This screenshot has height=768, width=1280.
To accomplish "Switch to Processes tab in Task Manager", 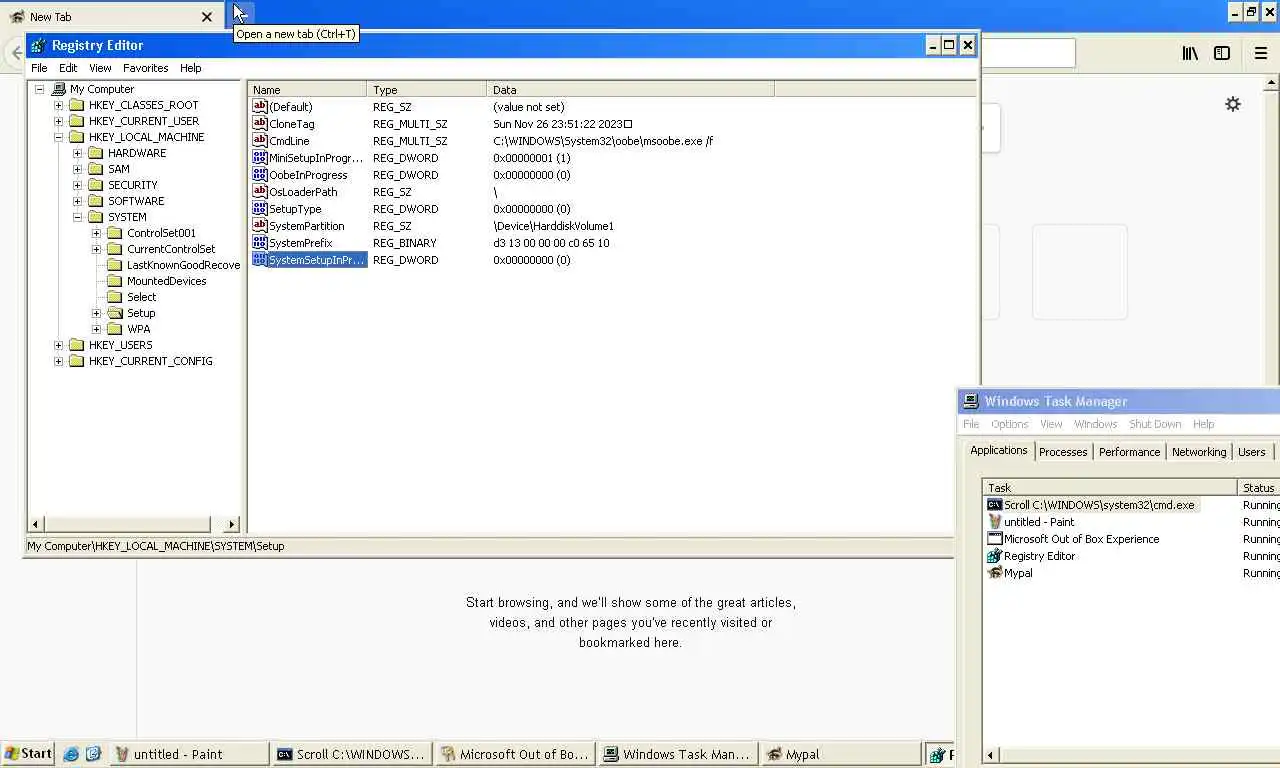I will click(1063, 452).
